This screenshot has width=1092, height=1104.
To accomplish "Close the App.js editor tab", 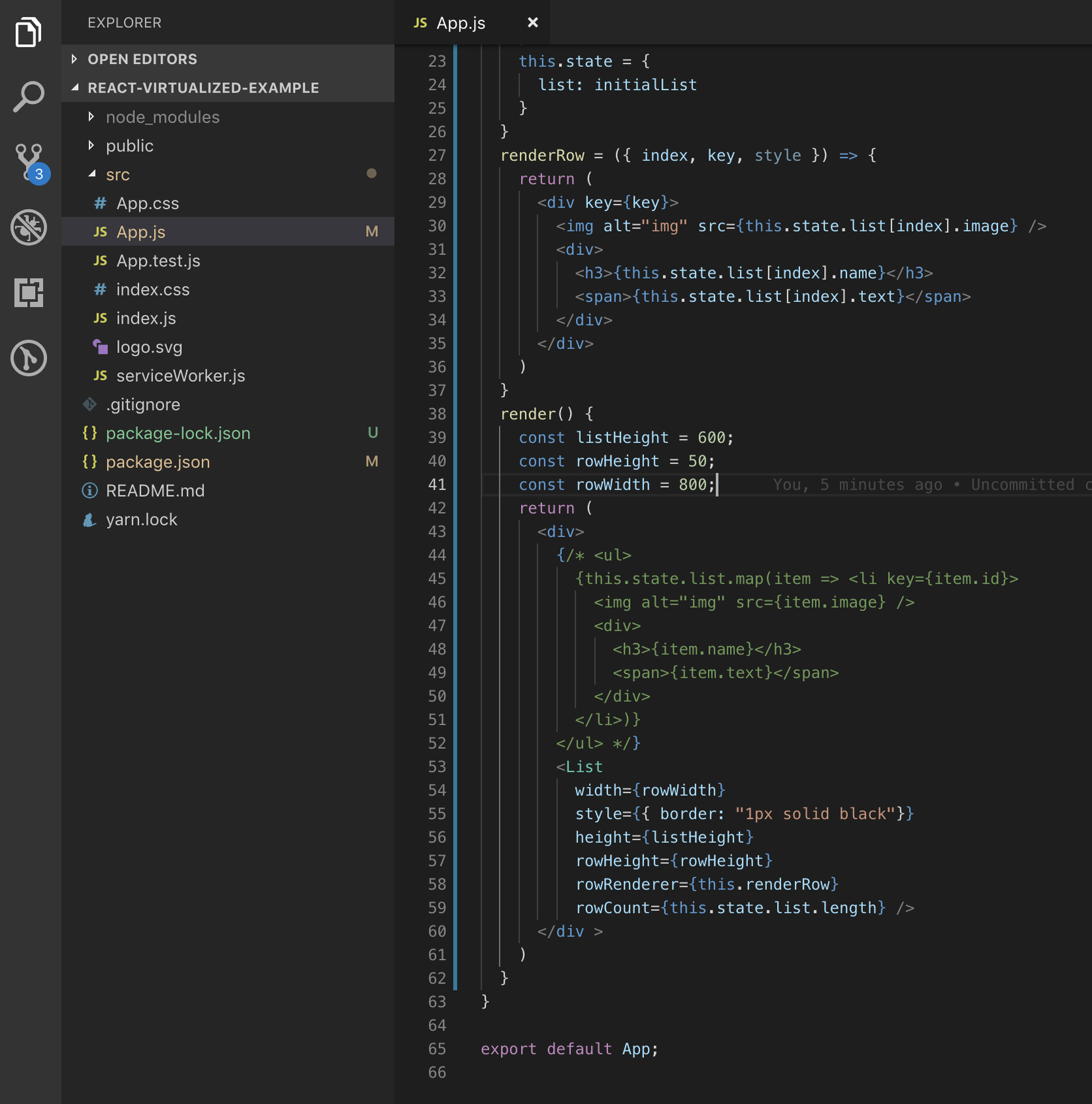I will point(532,23).
